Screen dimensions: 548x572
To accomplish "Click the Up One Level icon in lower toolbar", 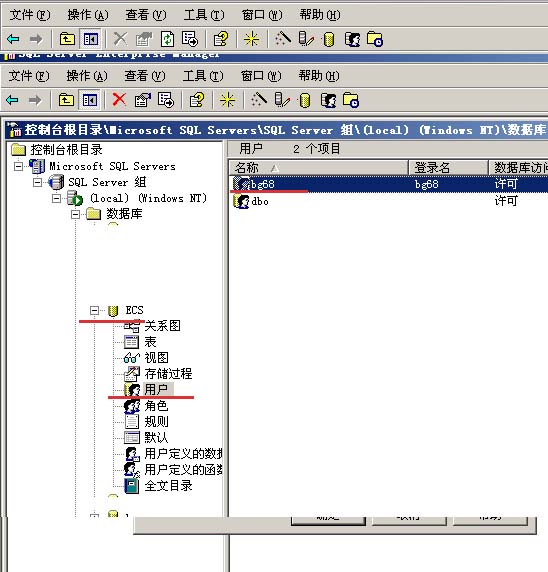I will pos(66,100).
